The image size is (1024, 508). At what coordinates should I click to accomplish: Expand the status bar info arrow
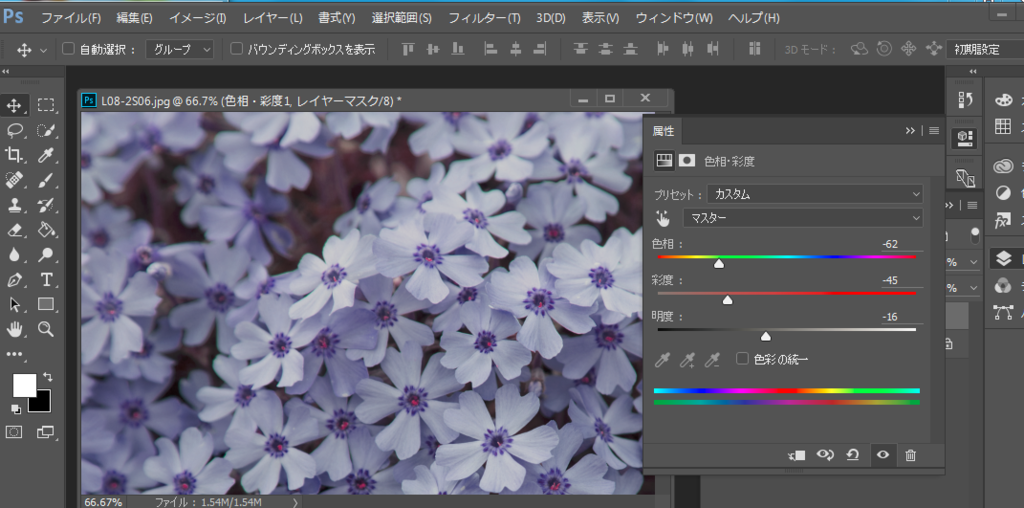coord(295,502)
